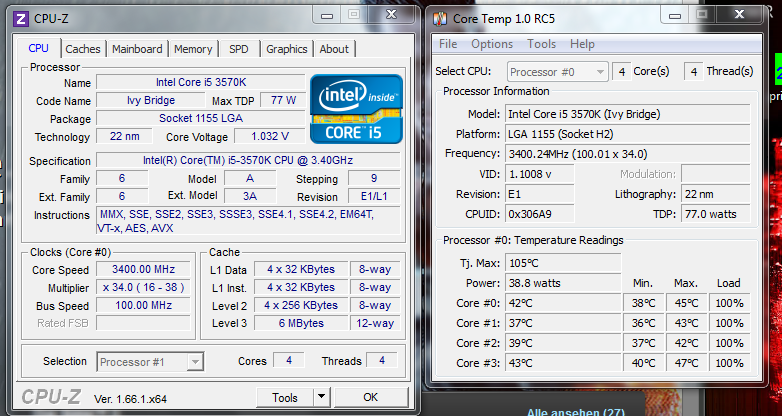Click the CPU-Z Cores count field 4
Viewport: 782px width, 416px height.
pyautogui.click(x=289, y=360)
